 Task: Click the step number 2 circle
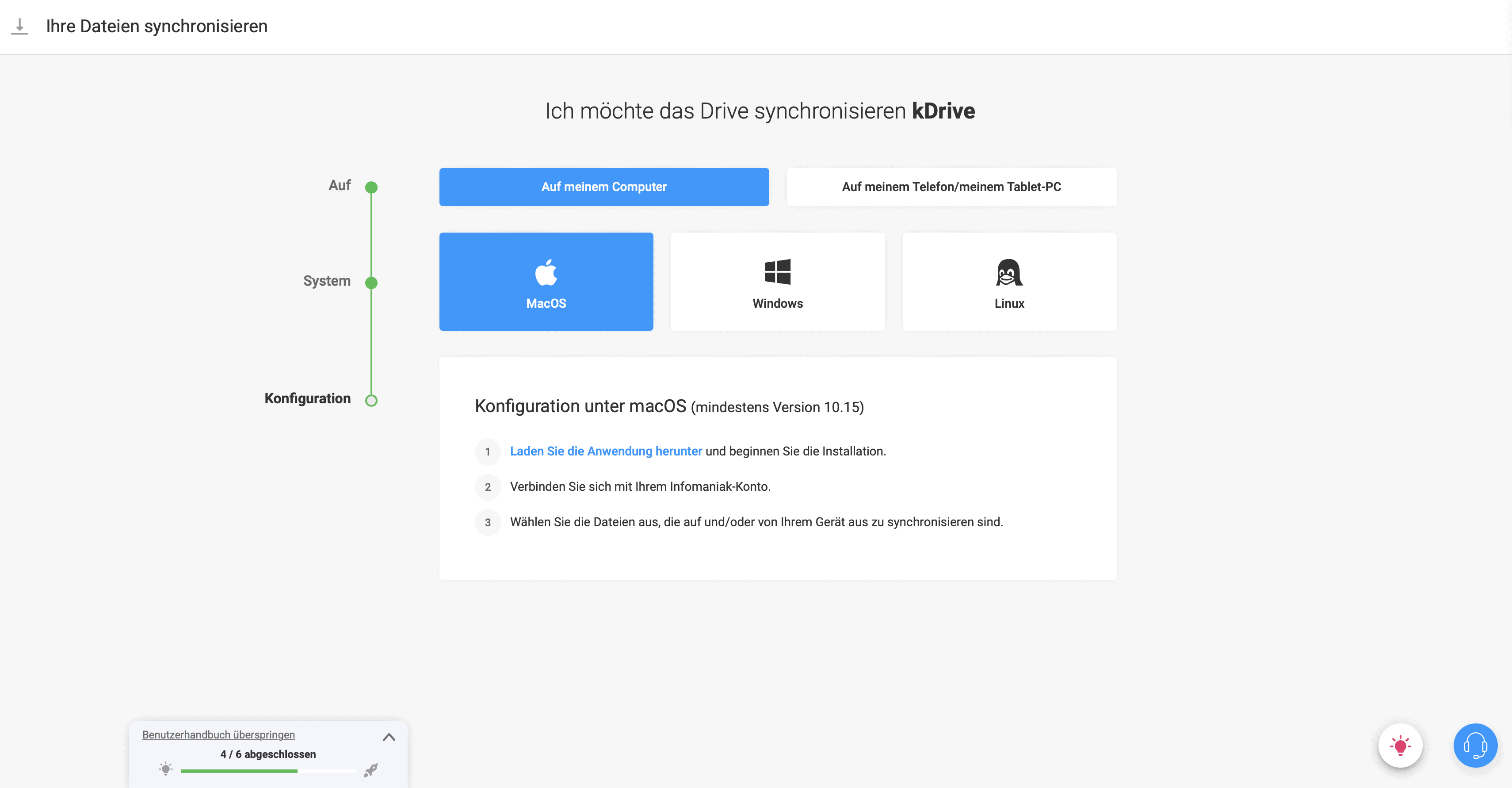[x=487, y=487]
